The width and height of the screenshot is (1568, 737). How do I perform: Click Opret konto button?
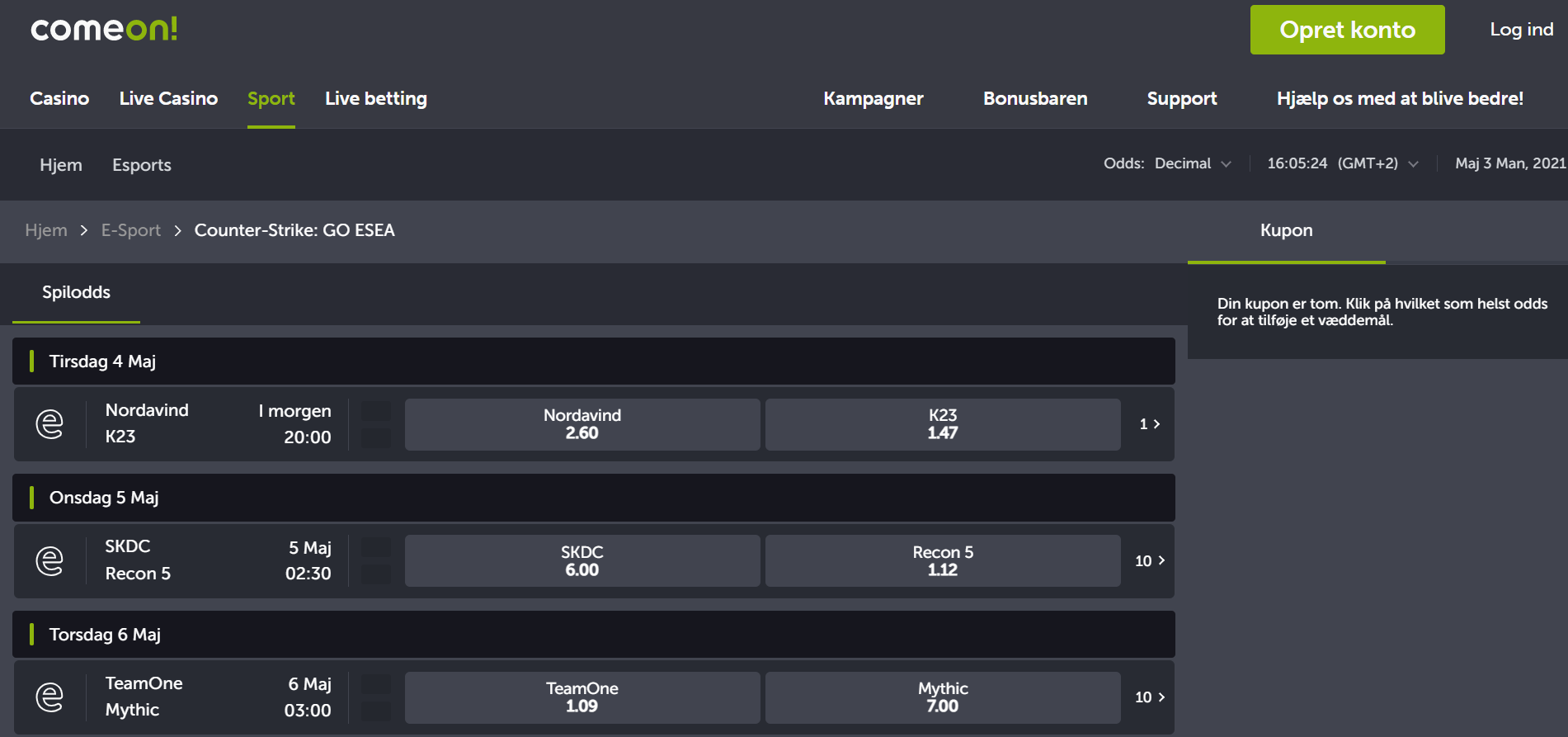pyautogui.click(x=1348, y=30)
